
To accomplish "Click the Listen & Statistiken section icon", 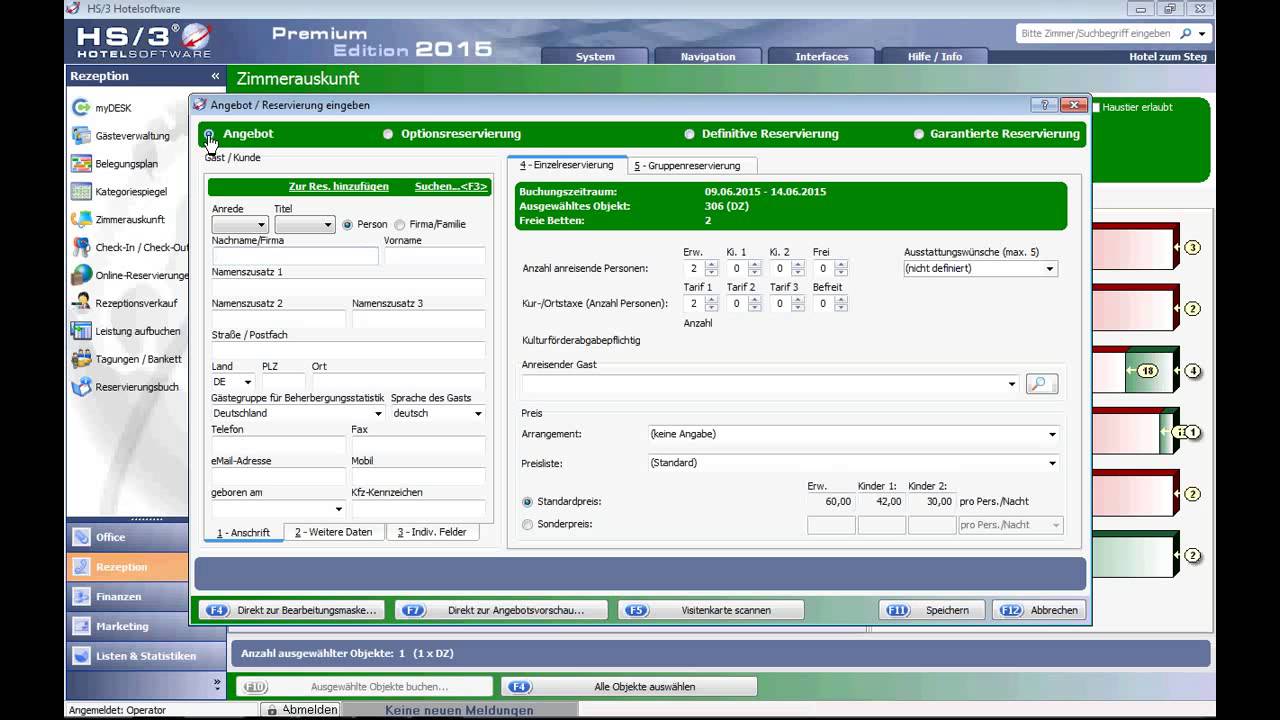I will click(x=80, y=656).
